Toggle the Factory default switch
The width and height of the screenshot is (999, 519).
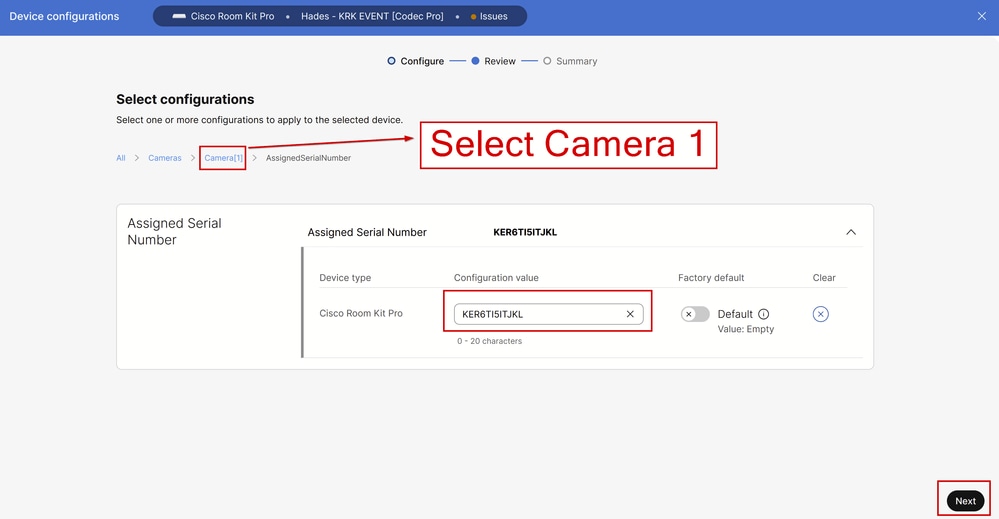[694, 314]
